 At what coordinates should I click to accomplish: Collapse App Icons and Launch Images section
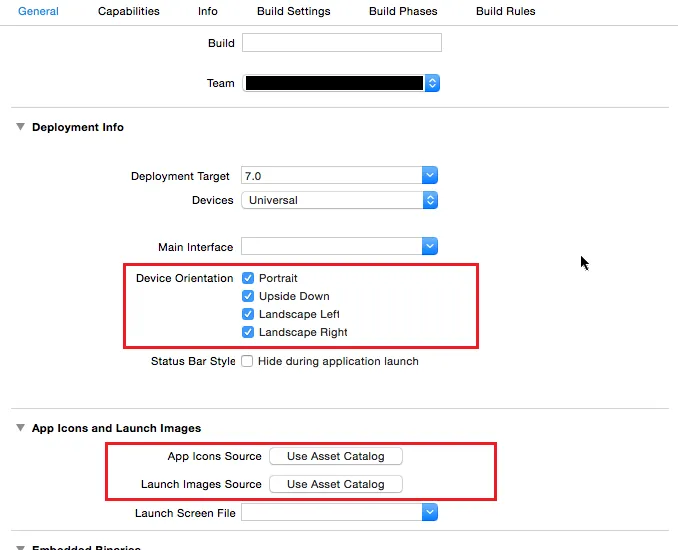point(20,428)
